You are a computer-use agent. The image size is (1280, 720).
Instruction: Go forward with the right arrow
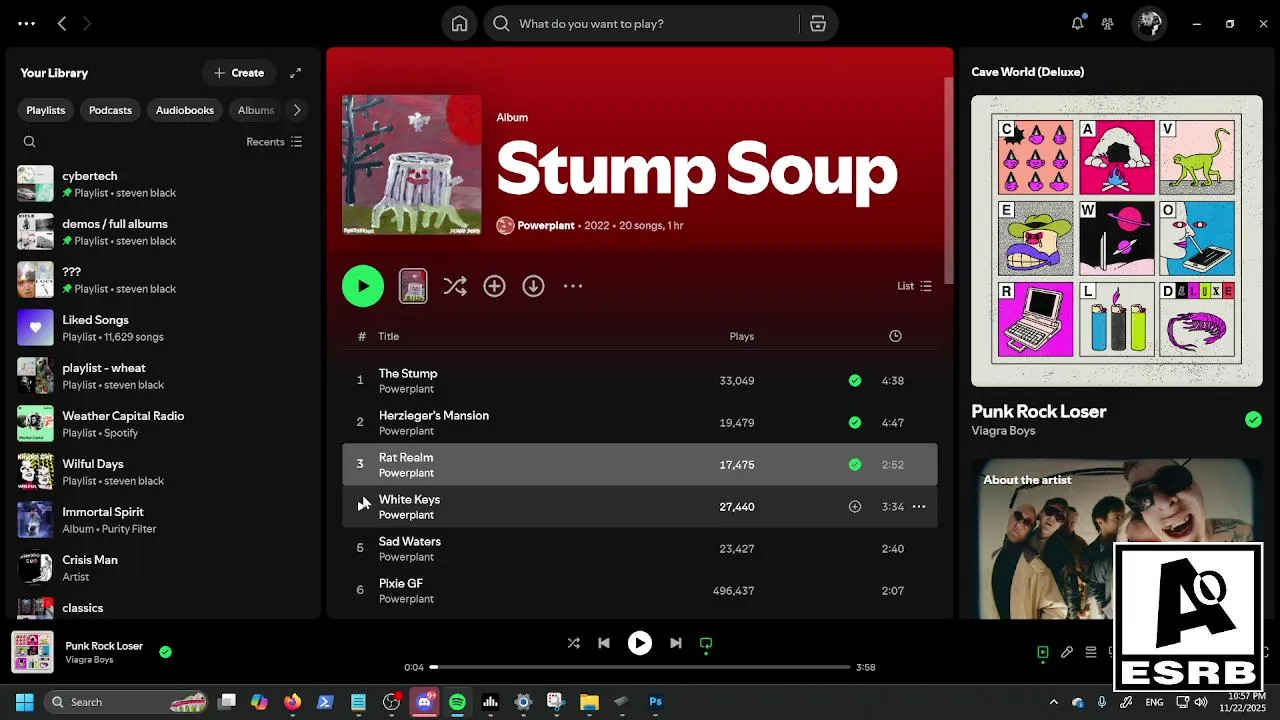(x=87, y=24)
